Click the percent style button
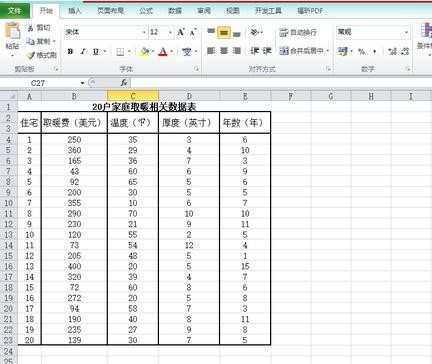432x364 pixels. click(362, 52)
